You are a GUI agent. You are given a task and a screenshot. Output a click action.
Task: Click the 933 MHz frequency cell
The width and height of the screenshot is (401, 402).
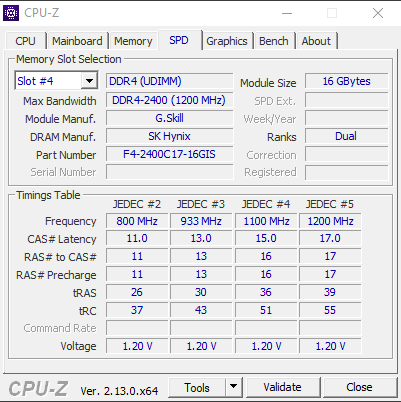point(201,221)
